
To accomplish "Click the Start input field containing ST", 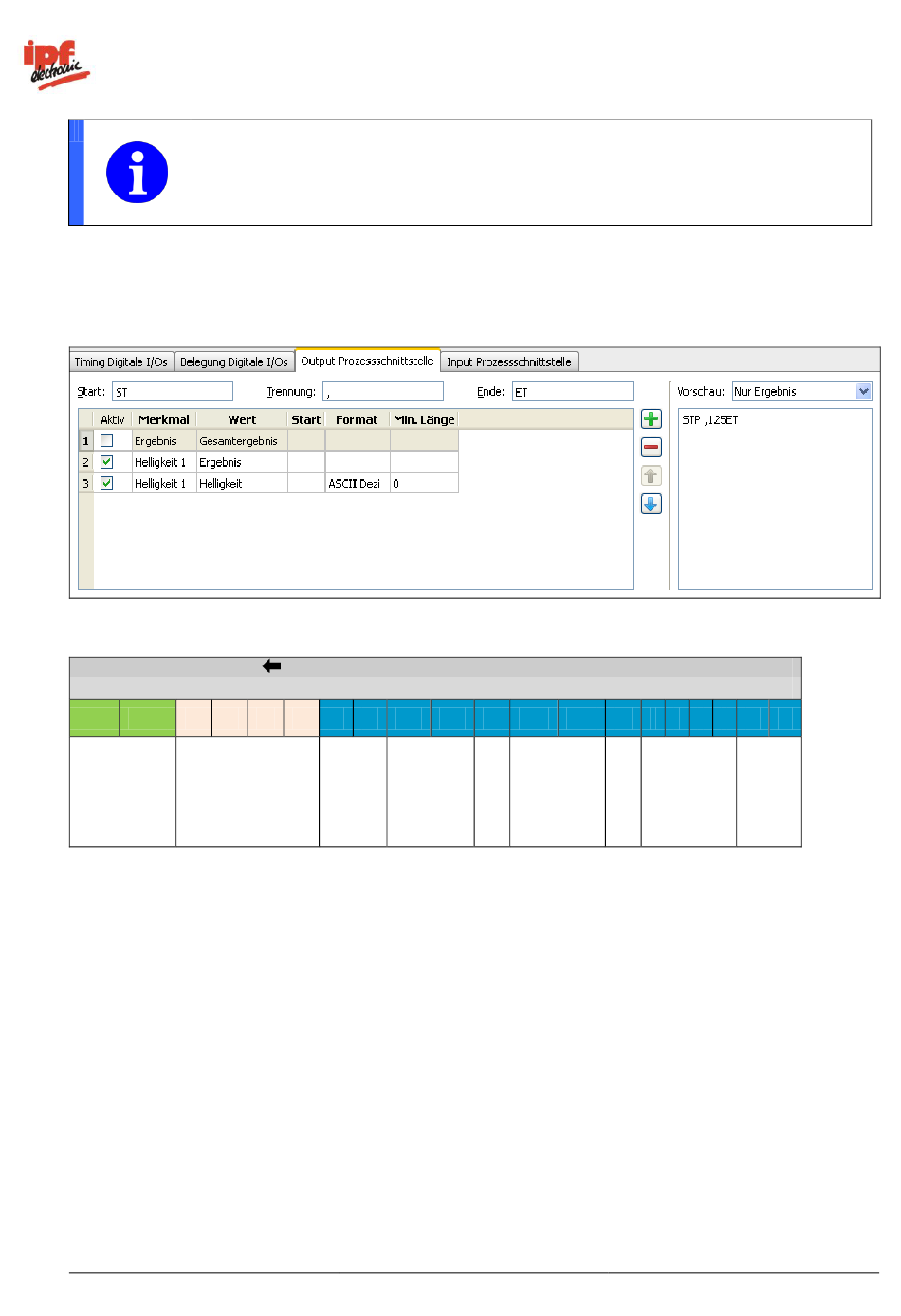I will (173, 392).
